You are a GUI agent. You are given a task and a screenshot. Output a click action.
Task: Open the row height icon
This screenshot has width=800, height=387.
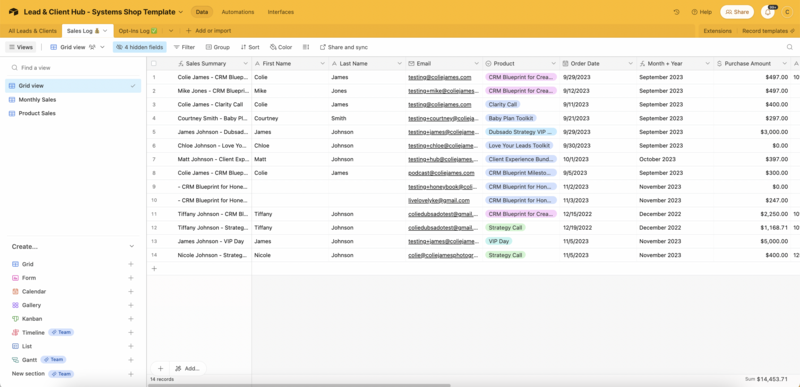click(x=306, y=47)
